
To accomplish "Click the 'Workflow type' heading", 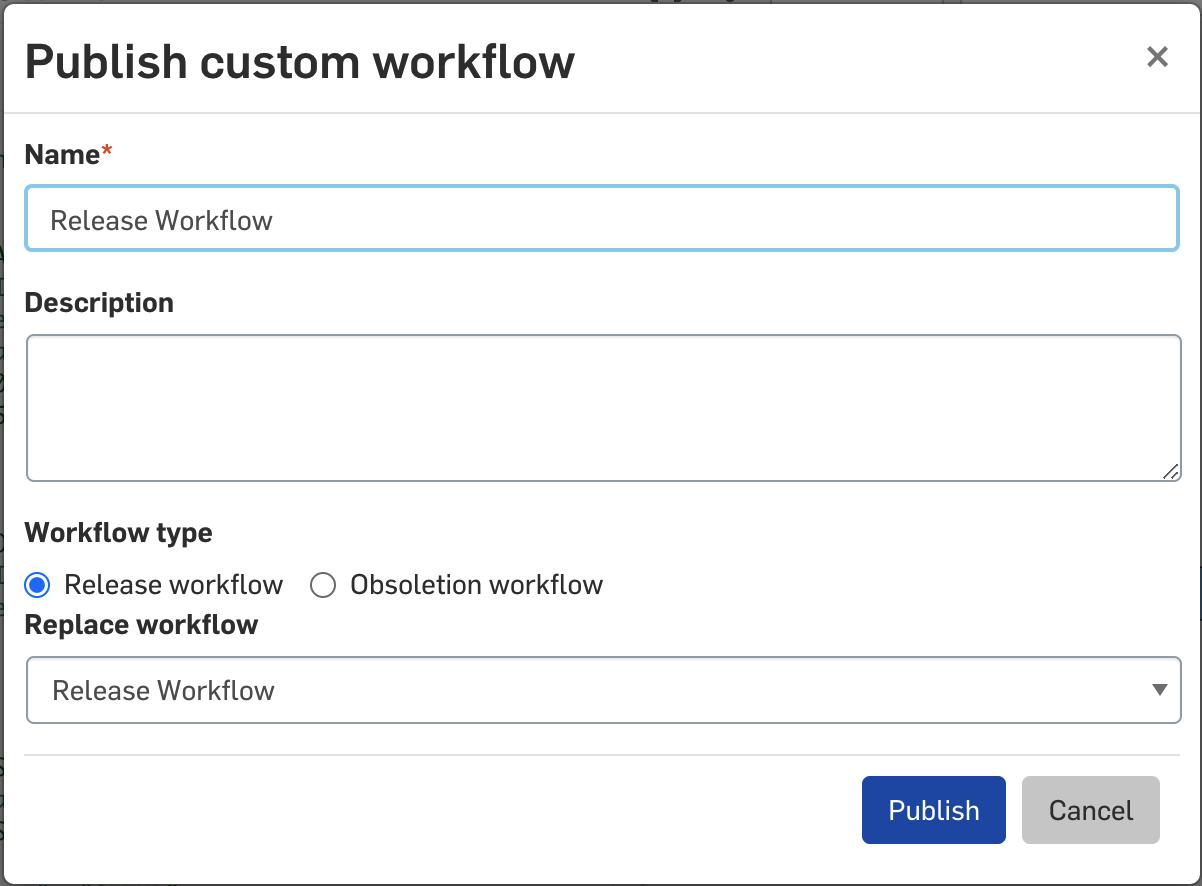I will point(118,532).
